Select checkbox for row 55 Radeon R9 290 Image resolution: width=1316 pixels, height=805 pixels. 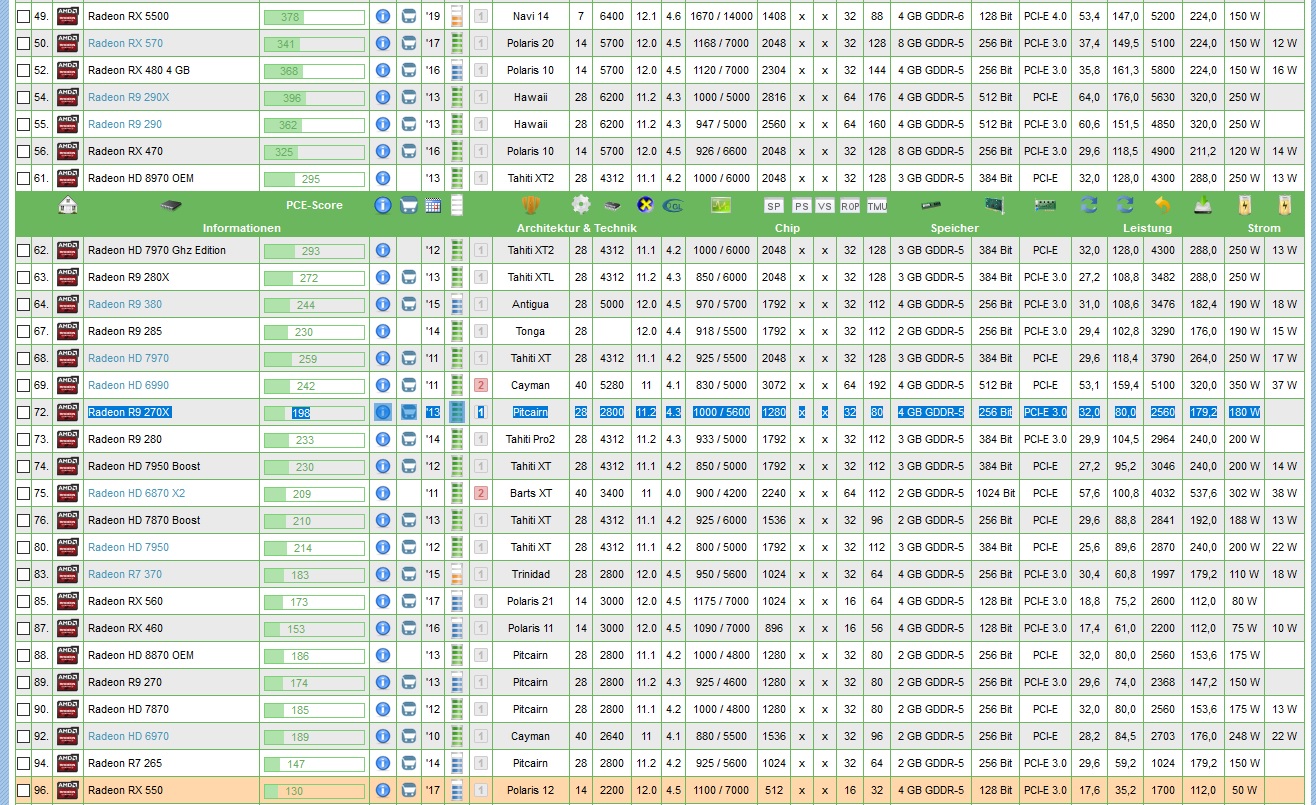24,124
